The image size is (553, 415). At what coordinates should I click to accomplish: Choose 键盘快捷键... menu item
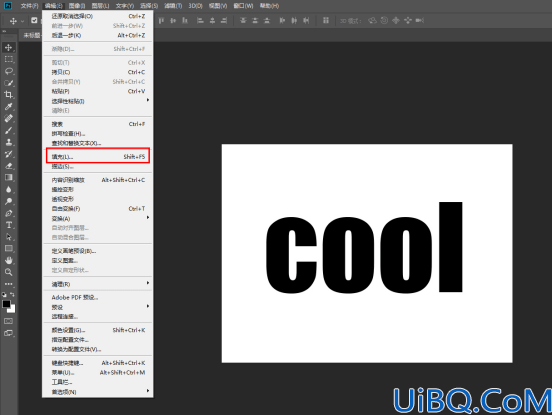97,363
